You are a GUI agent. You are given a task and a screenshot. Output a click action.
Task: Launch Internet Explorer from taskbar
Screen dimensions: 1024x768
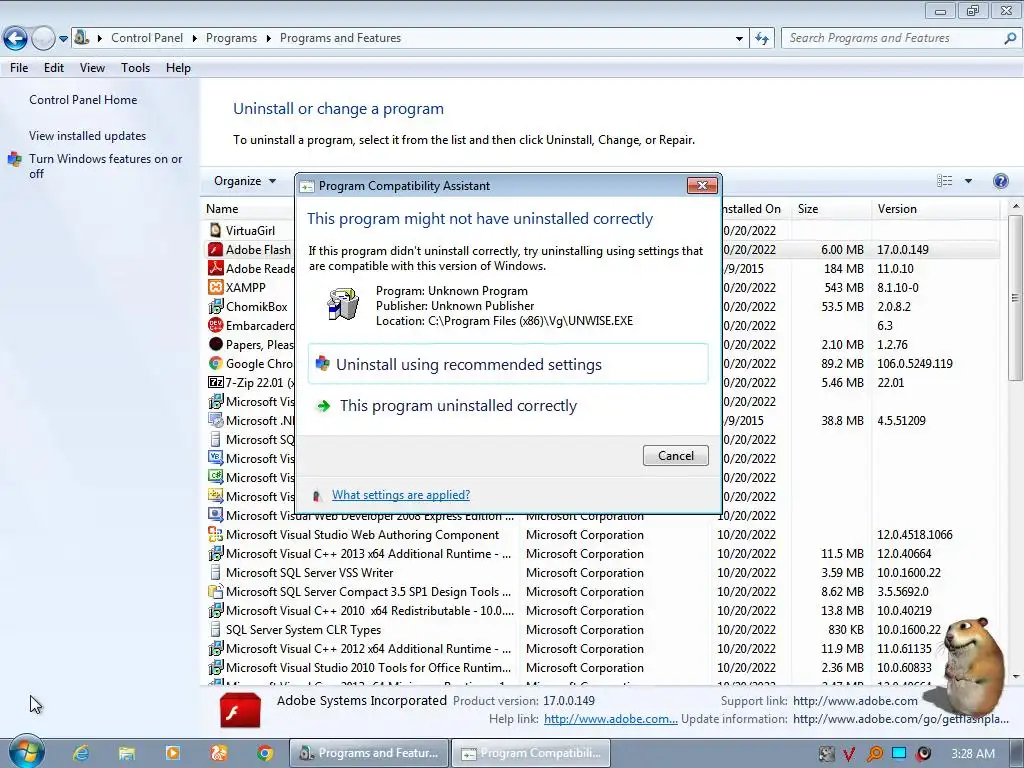point(81,753)
